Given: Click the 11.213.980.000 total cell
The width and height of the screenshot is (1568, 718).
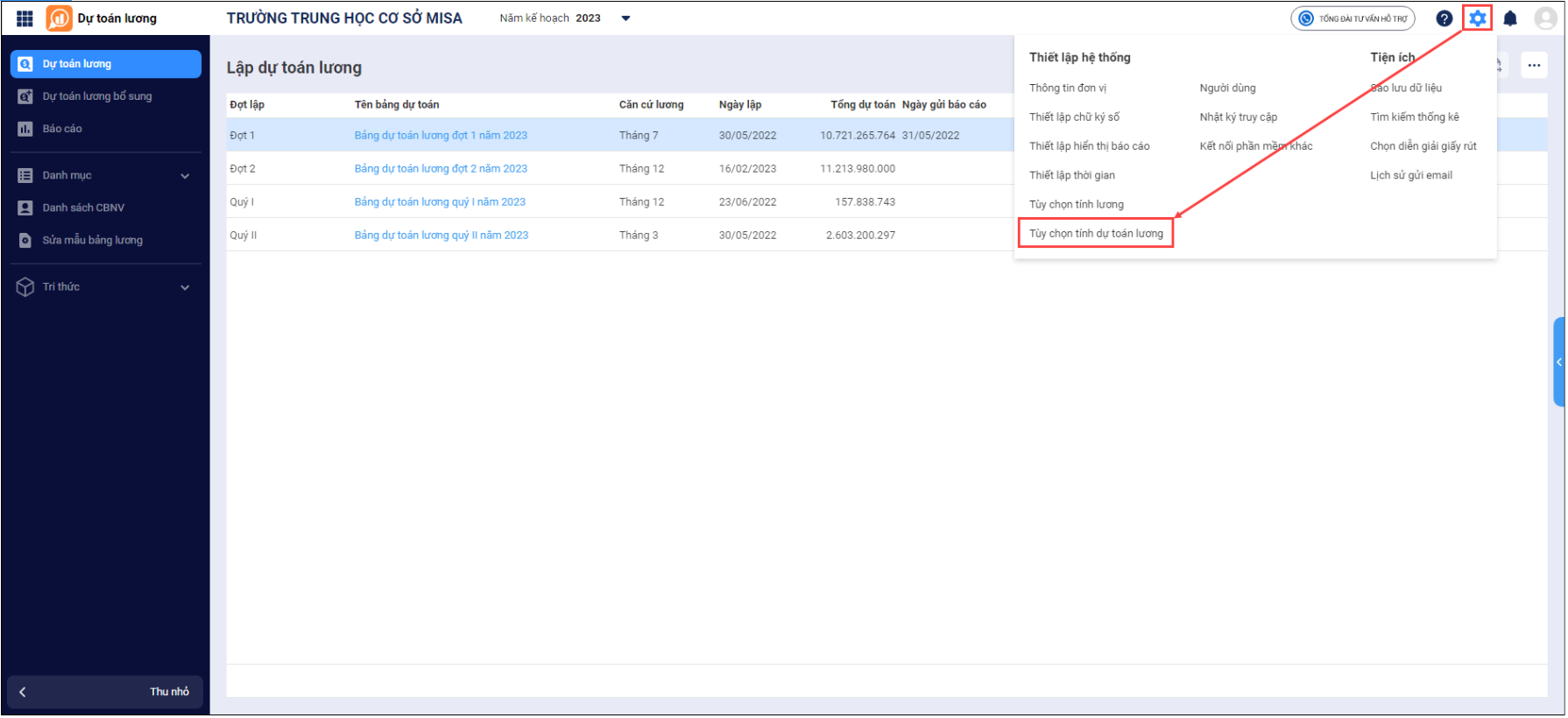Looking at the screenshot, I should point(858,169).
